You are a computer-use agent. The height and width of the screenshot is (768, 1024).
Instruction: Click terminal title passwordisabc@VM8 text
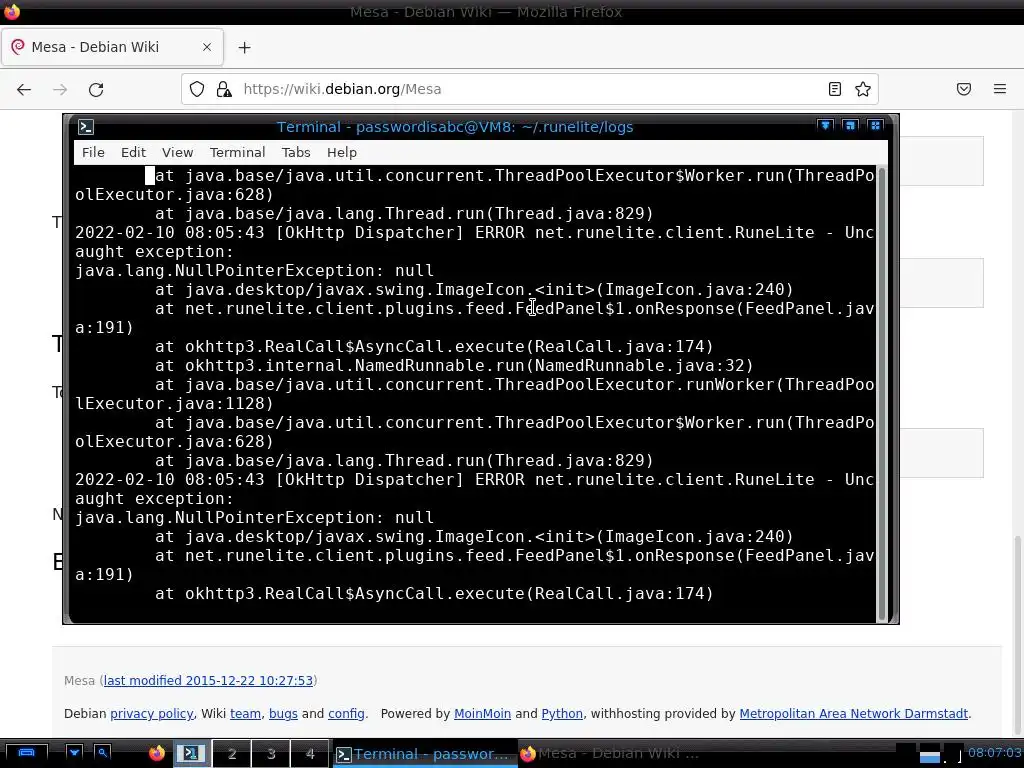click(x=455, y=127)
